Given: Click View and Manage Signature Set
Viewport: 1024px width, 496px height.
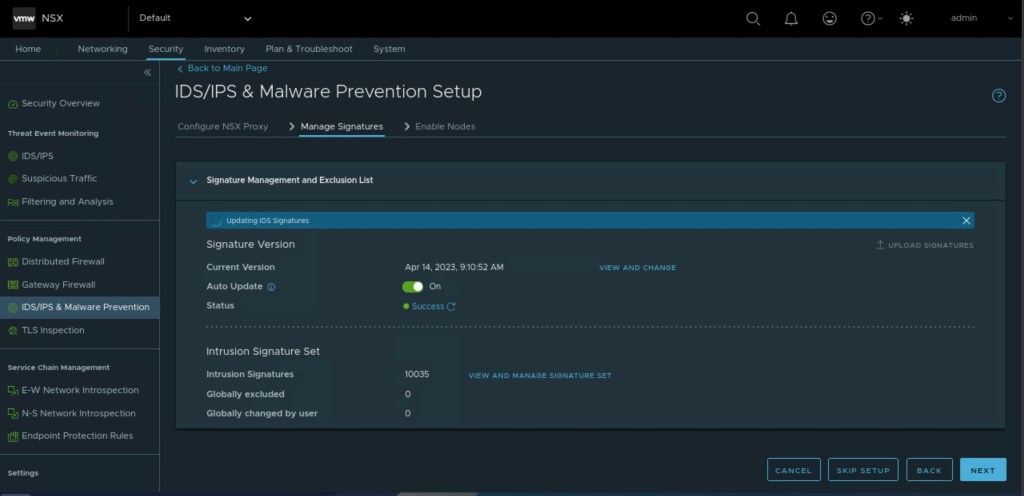Looking at the screenshot, I should (x=539, y=376).
